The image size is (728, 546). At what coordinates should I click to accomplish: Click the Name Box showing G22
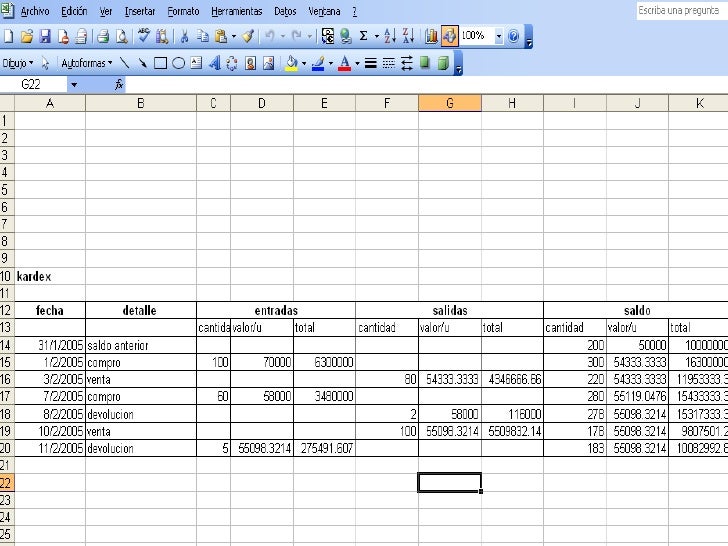pyautogui.click(x=33, y=84)
